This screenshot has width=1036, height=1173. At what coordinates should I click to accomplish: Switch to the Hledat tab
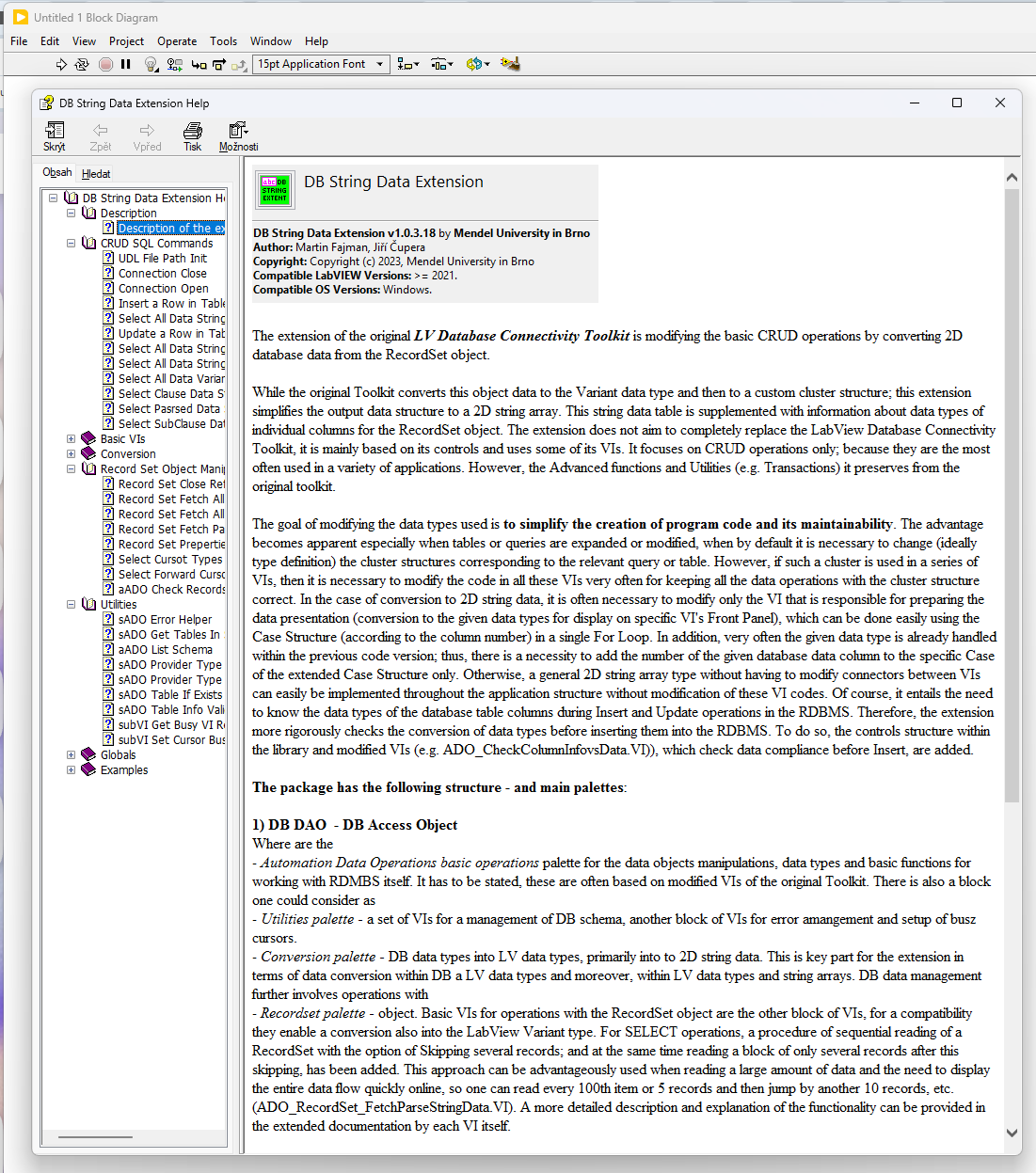coord(96,173)
